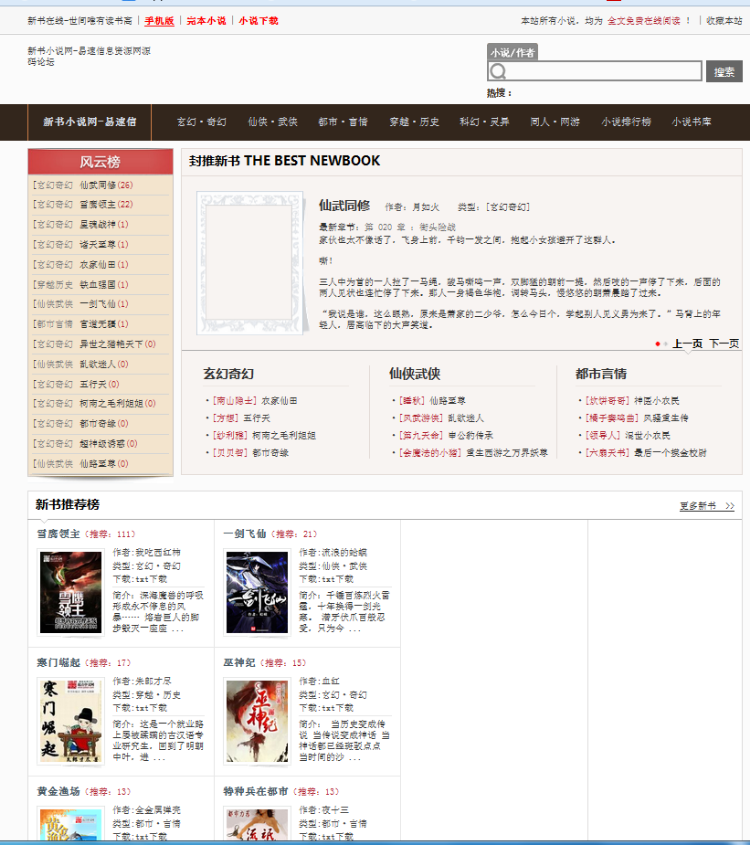Open the 手机版 mobile version link
This screenshot has height=845, width=750.
pos(159,21)
